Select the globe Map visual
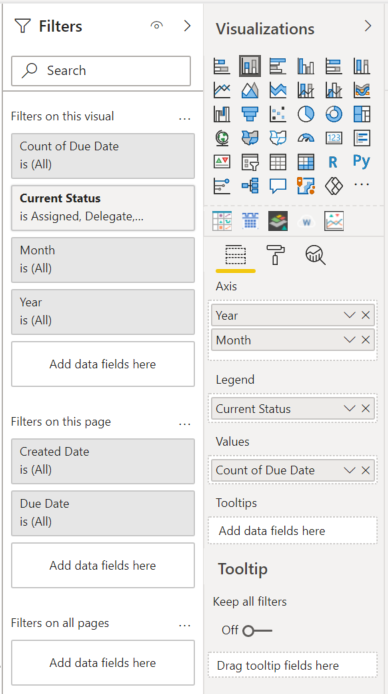 coord(222,138)
